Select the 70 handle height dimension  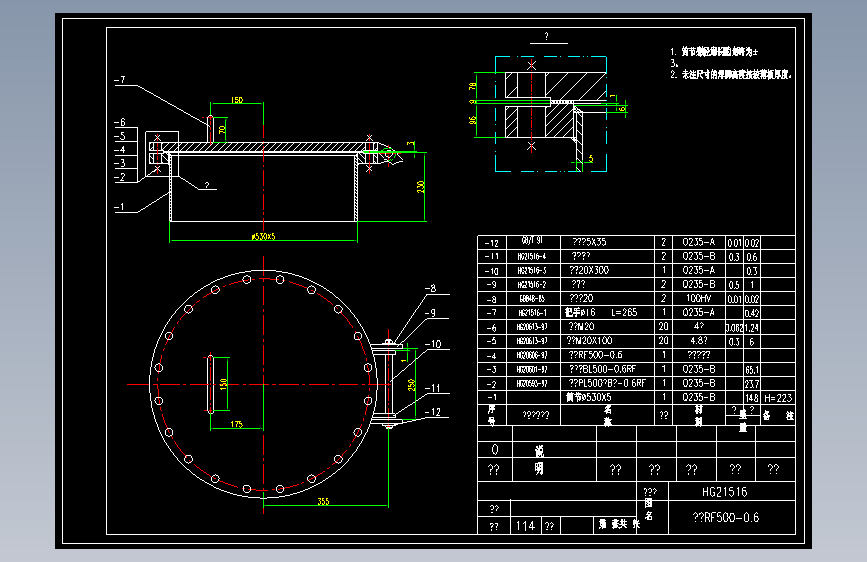click(x=222, y=130)
